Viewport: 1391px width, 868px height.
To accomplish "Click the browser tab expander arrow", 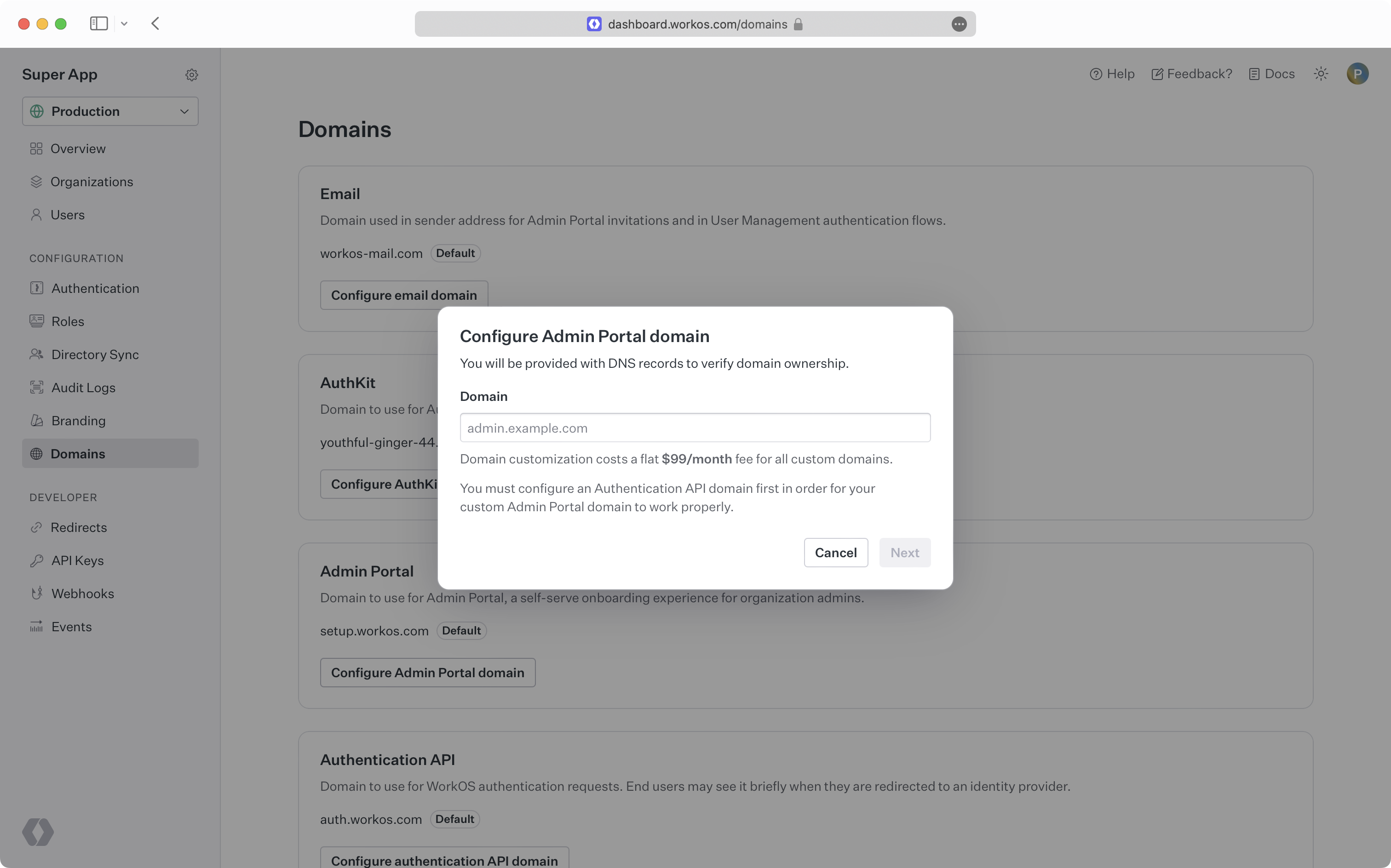I will 124,23.
